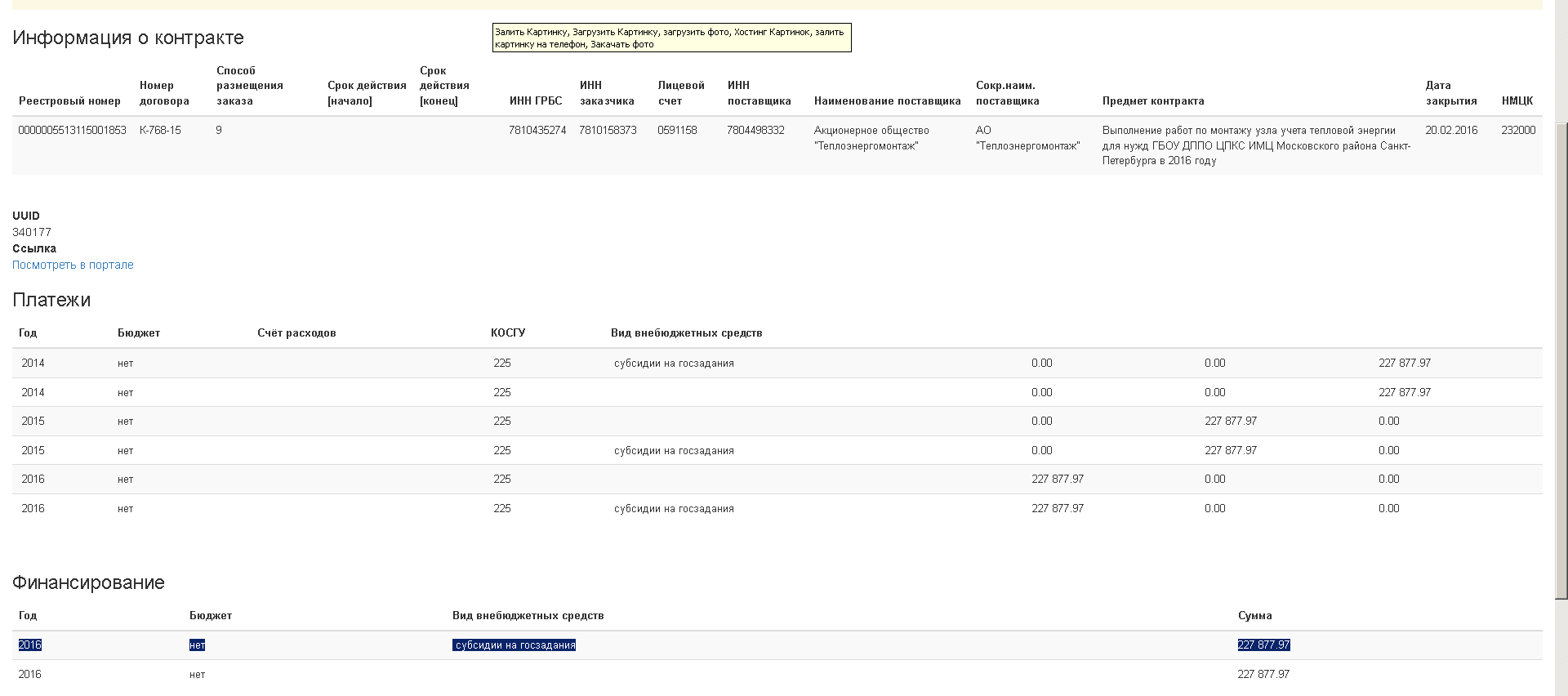The height and width of the screenshot is (696, 1568).
Task: Click short supplier name 'АО Теплоэнергомонтаж'
Action: click(x=1027, y=138)
